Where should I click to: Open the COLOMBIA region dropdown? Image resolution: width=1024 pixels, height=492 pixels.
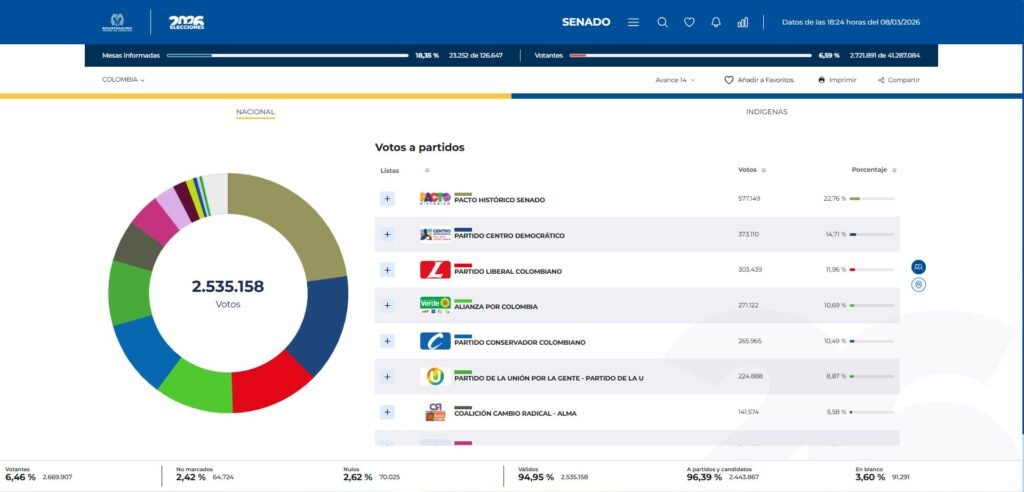point(123,80)
